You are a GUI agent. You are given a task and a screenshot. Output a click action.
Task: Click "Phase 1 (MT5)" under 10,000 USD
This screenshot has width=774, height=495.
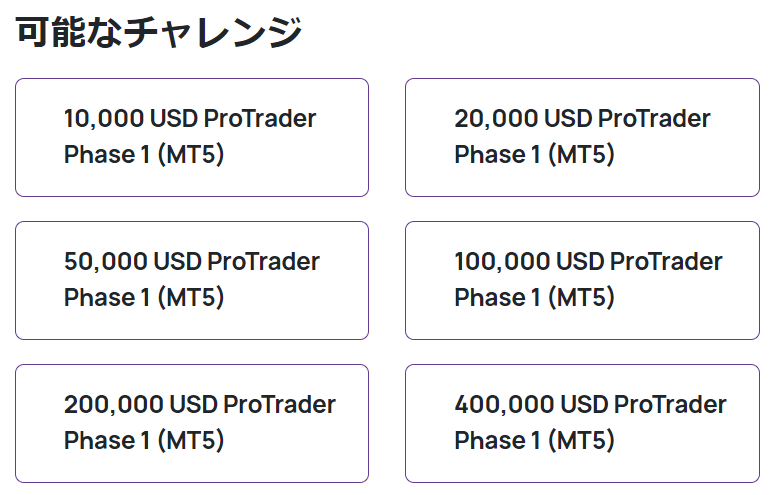pos(144,155)
